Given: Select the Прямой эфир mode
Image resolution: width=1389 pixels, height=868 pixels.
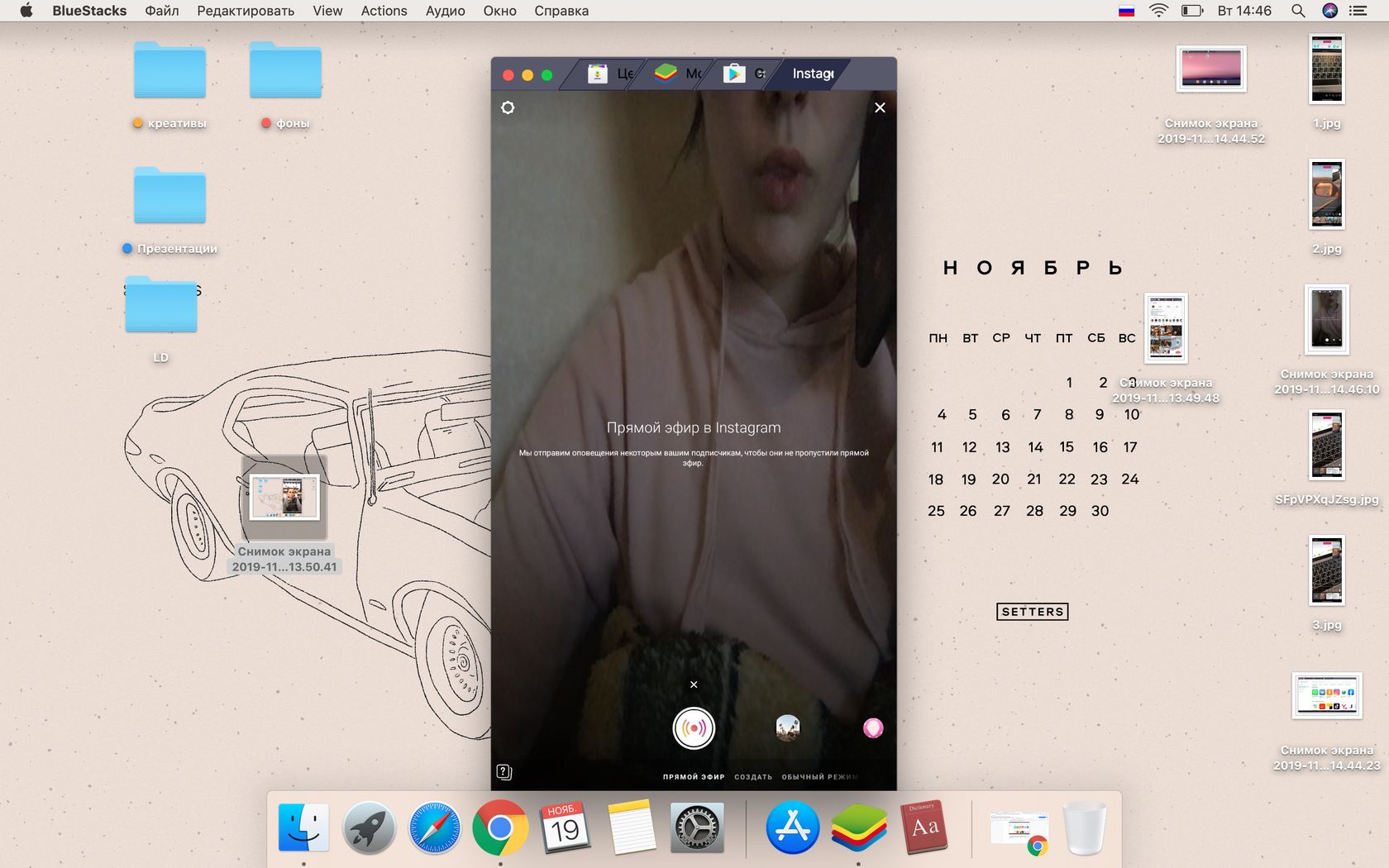Looking at the screenshot, I should (x=693, y=777).
